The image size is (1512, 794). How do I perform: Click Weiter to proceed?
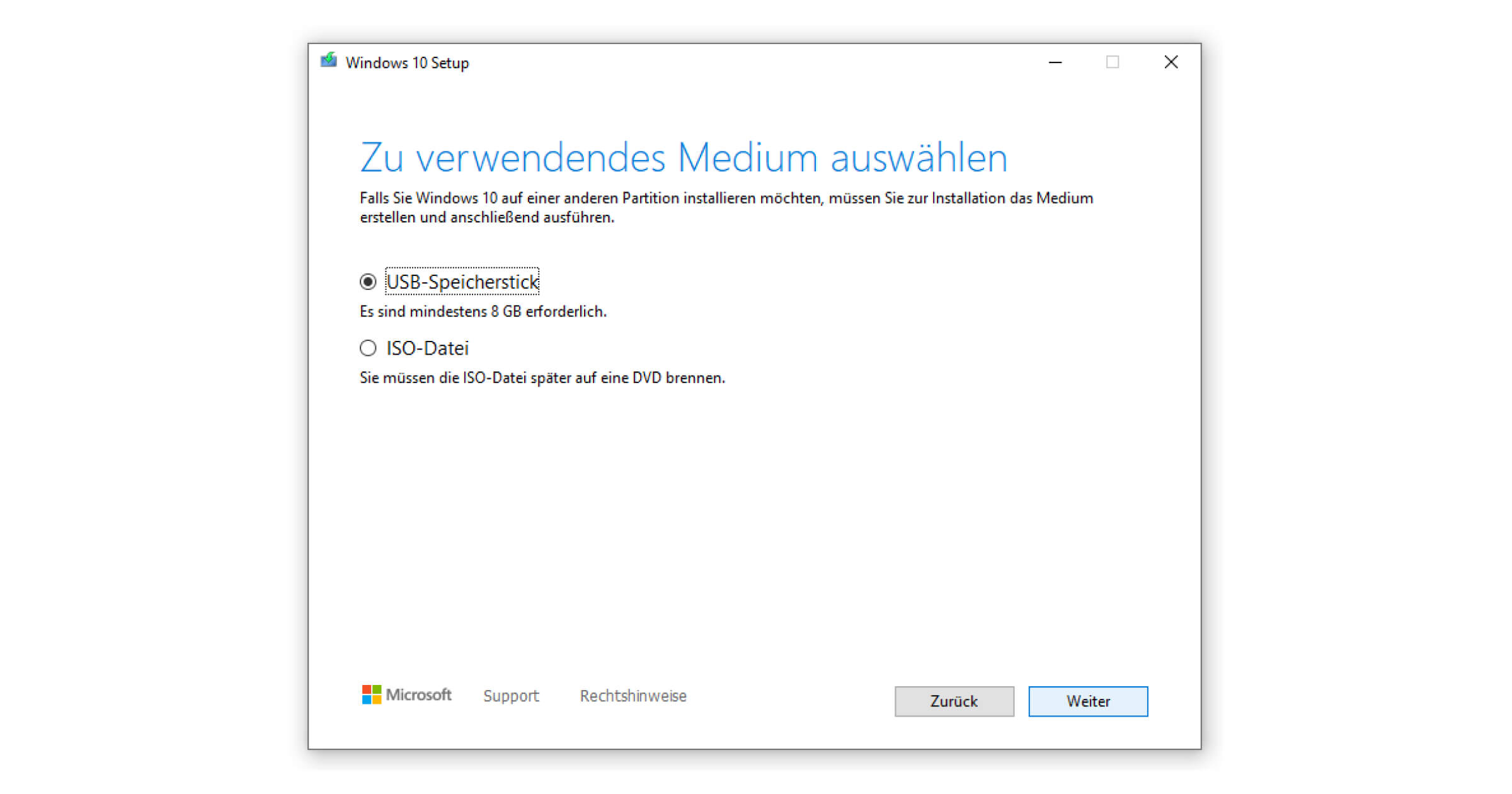(x=1088, y=700)
